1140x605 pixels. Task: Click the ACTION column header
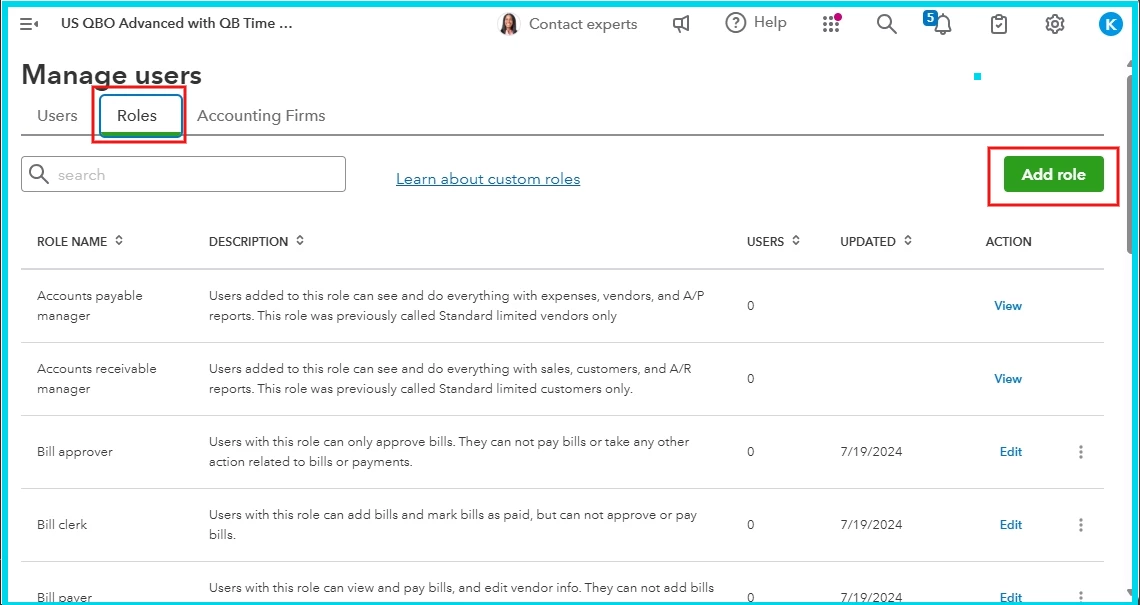(x=1008, y=241)
